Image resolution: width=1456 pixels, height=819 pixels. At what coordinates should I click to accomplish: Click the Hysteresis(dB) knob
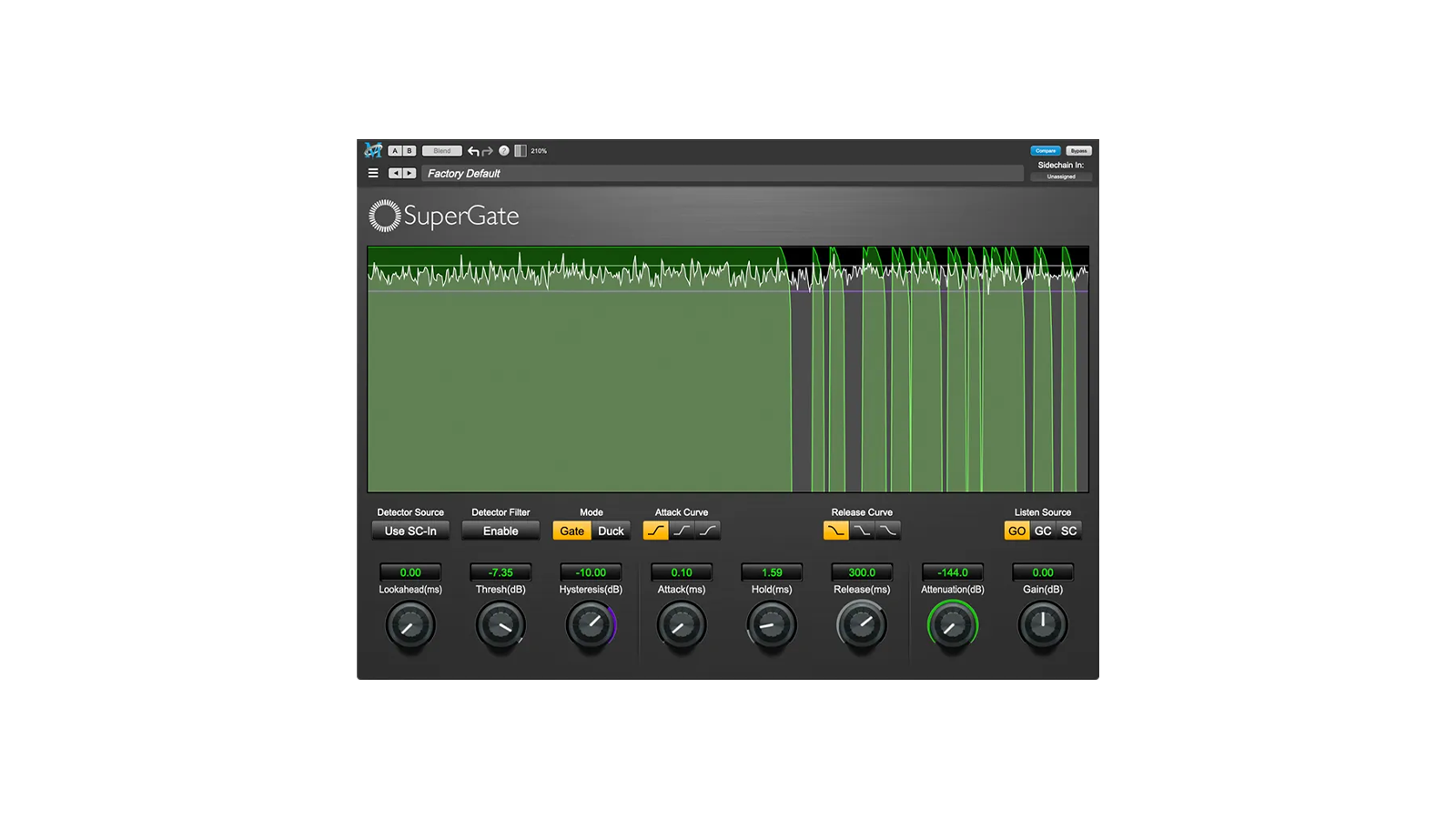point(591,626)
